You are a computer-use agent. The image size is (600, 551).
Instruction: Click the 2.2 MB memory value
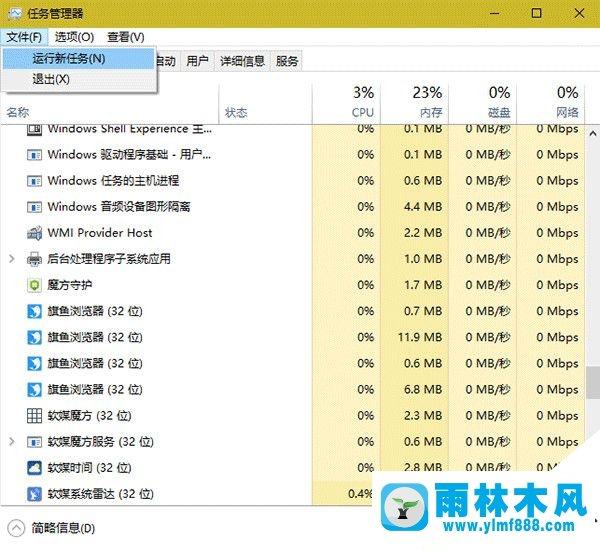[x=423, y=233]
